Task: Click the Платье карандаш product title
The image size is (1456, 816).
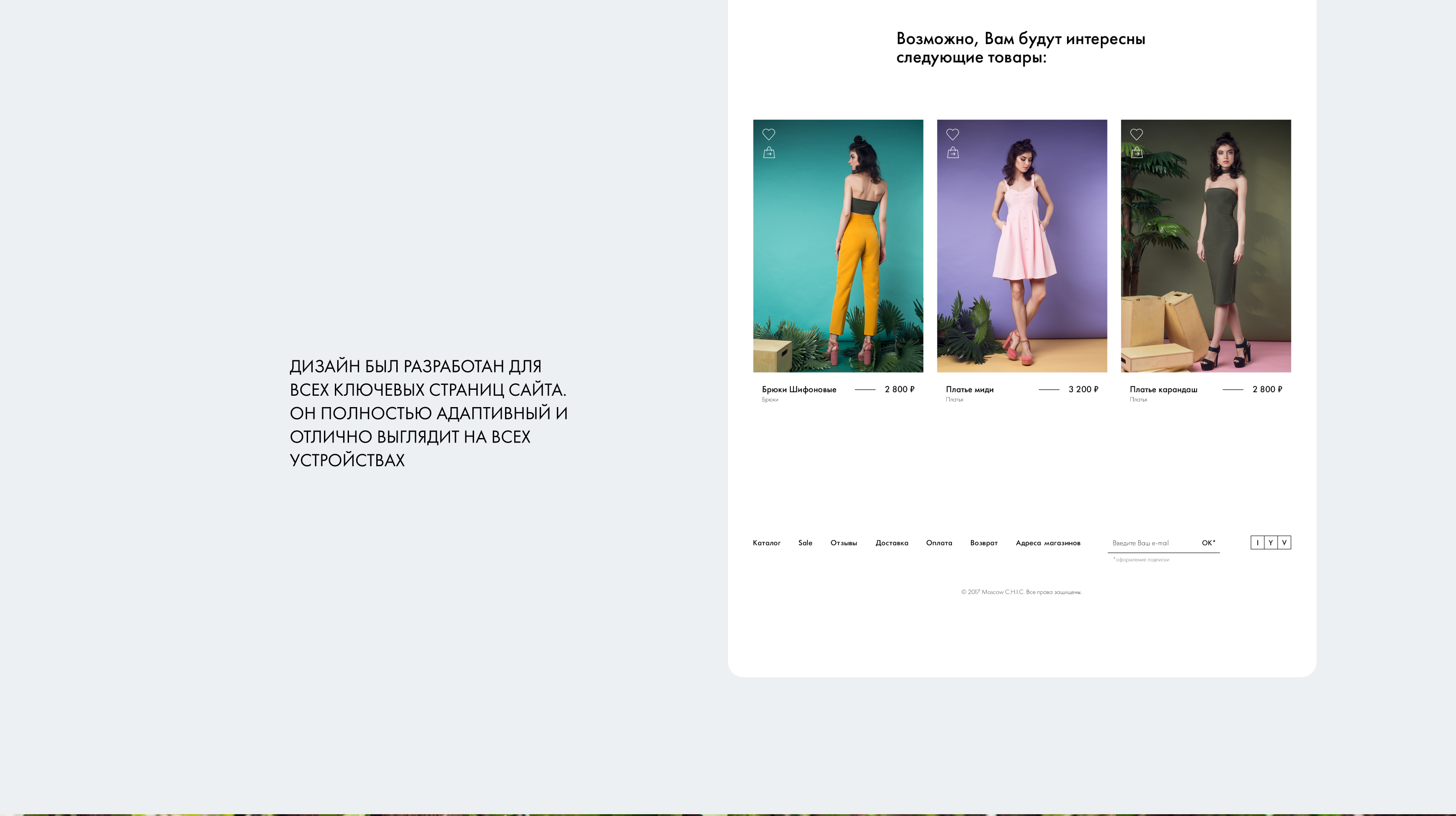Action: tap(1163, 389)
